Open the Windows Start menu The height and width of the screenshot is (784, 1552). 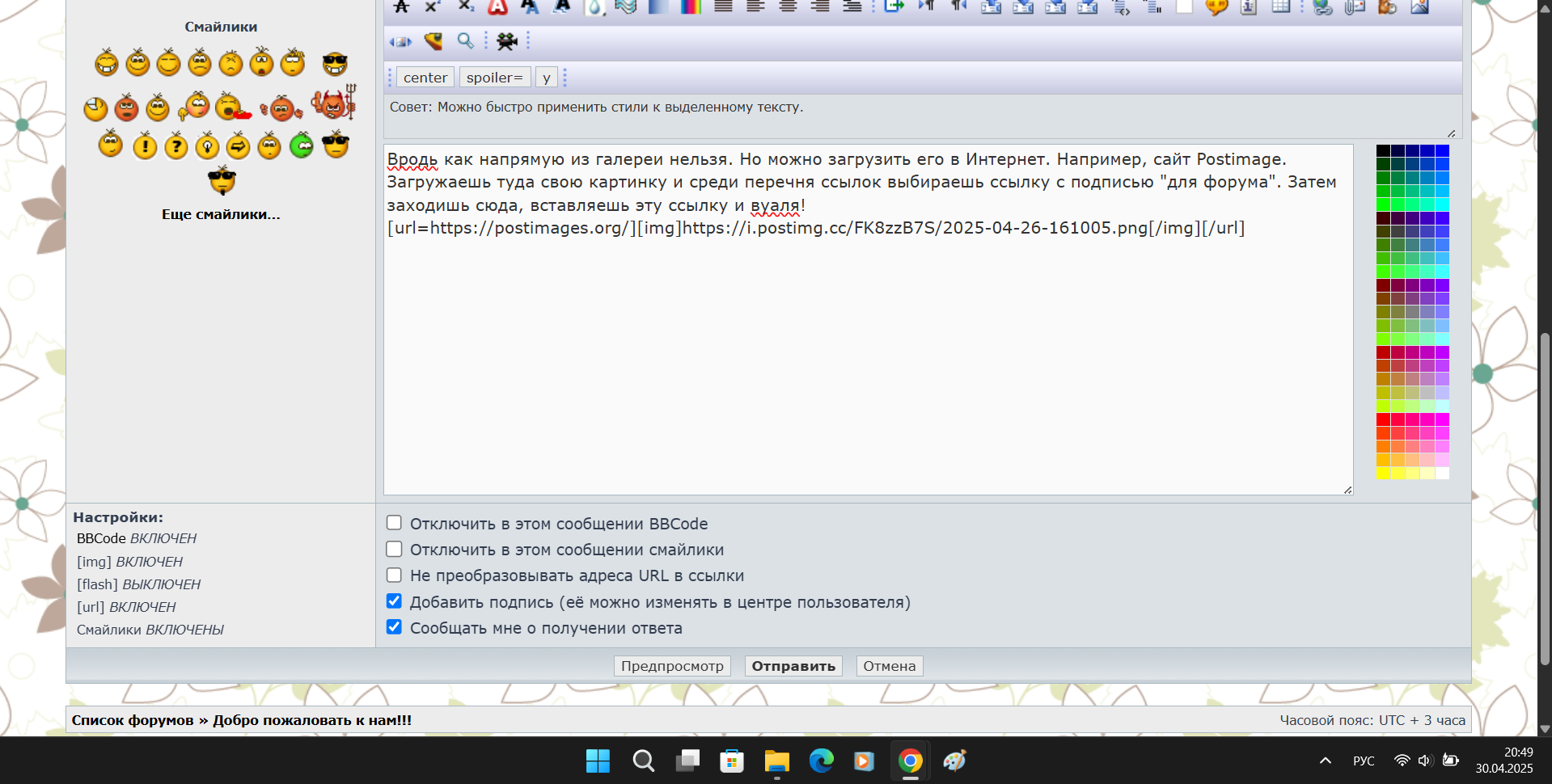pos(598,761)
